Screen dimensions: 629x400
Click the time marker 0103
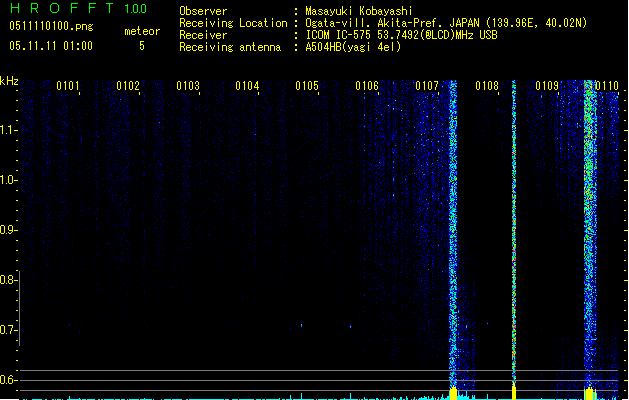click(x=188, y=86)
